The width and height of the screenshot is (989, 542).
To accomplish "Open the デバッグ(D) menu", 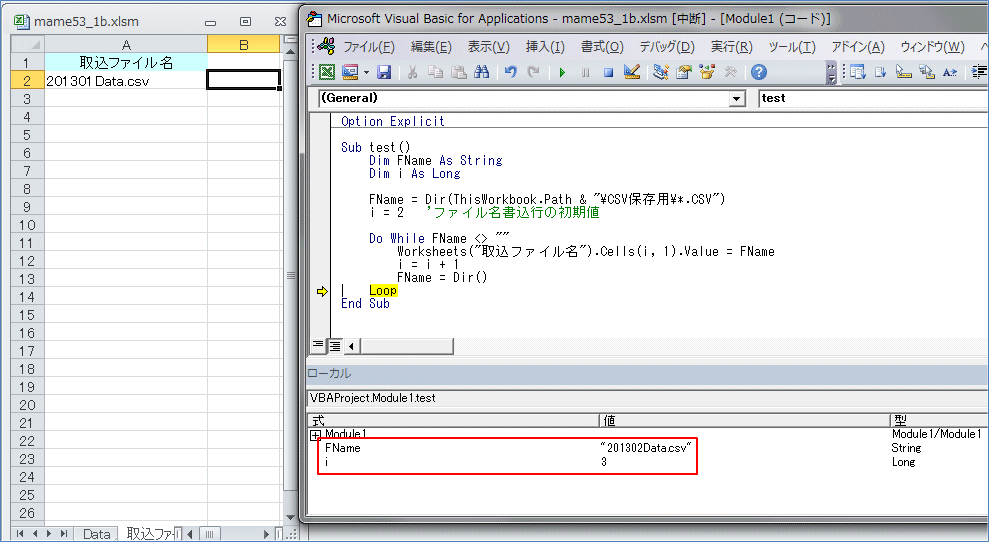I will (666, 47).
